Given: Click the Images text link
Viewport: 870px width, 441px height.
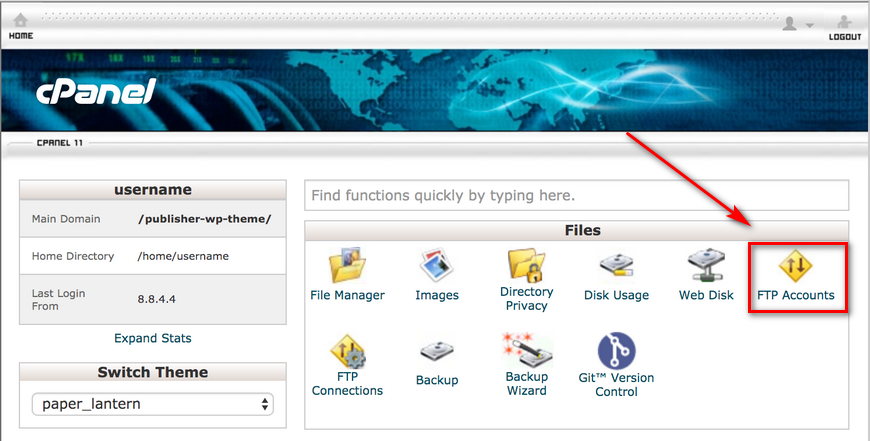Looking at the screenshot, I should [x=437, y=295].
